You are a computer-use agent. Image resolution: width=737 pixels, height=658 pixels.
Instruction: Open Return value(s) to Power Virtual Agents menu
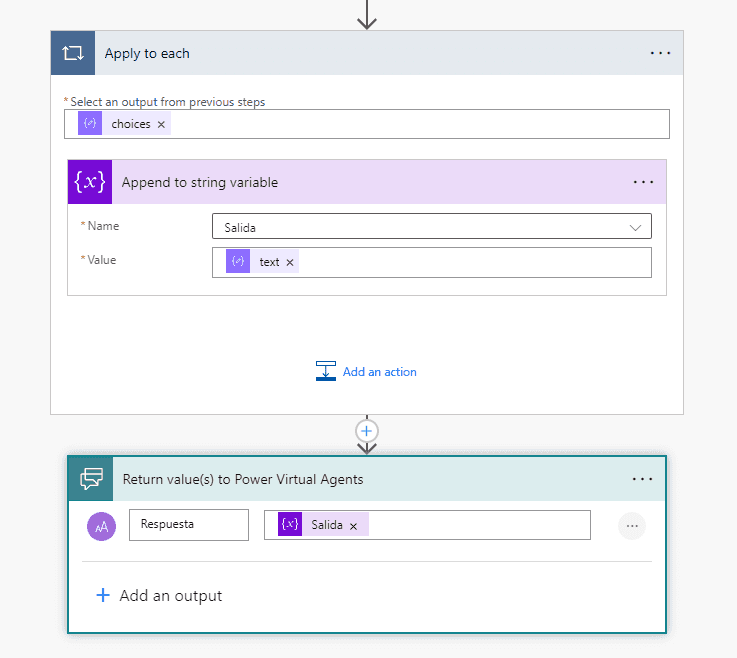click(x=642, y=479)
